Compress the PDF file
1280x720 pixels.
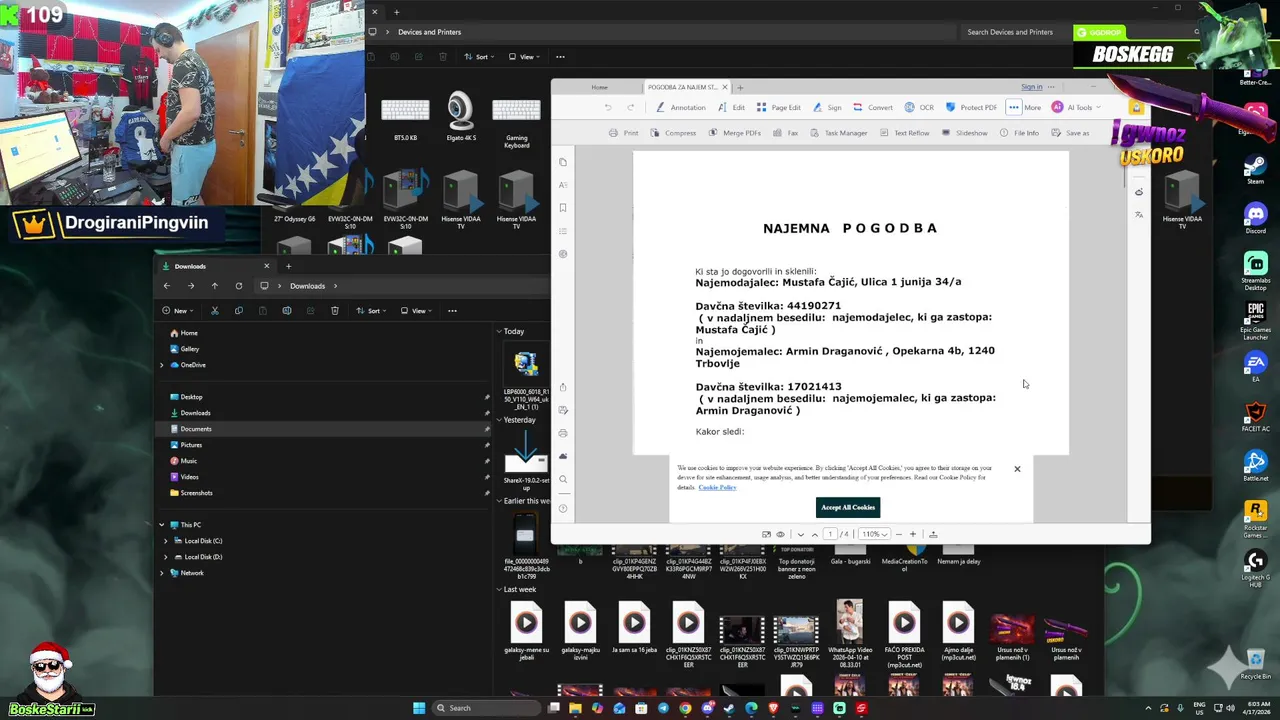[x=673, y=133]
